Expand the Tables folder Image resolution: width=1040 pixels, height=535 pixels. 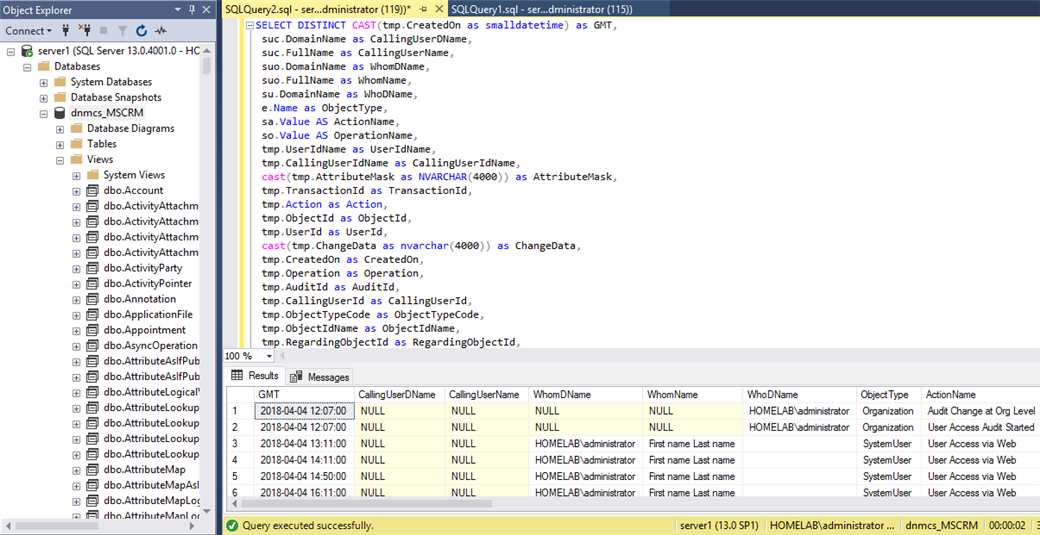(x=60, y=144)
